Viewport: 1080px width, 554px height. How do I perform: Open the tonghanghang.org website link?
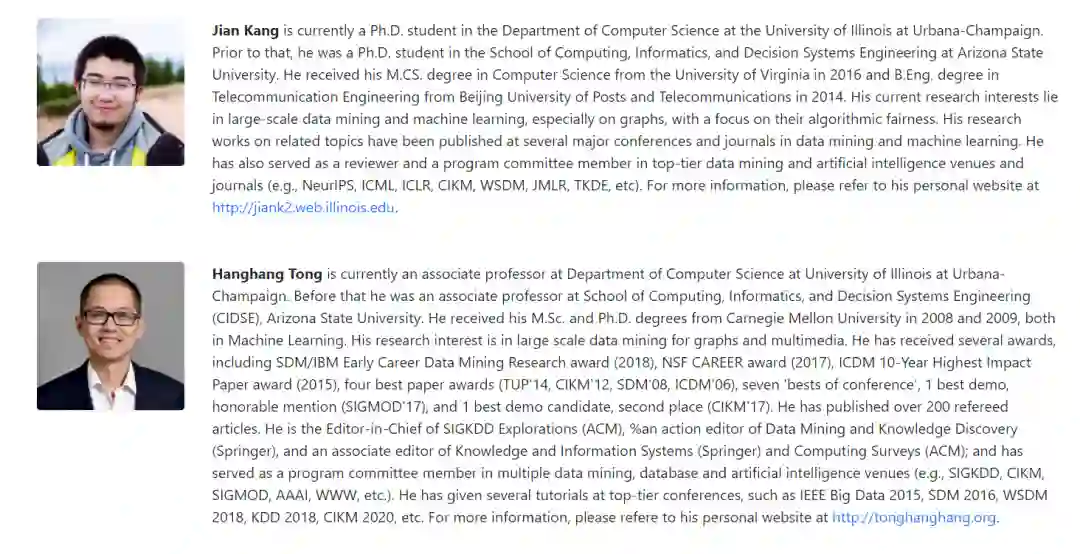tap(914, 517)
